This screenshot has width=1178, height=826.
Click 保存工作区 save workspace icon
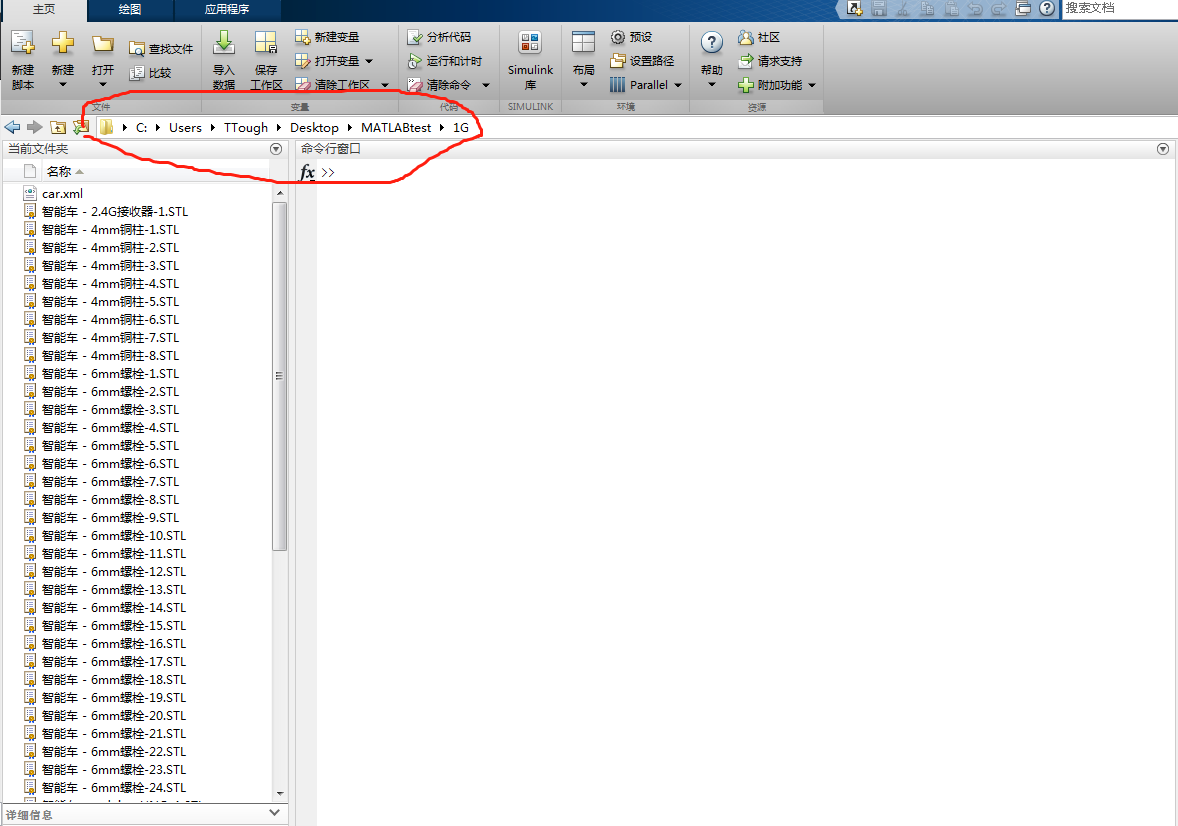[266, 43]
